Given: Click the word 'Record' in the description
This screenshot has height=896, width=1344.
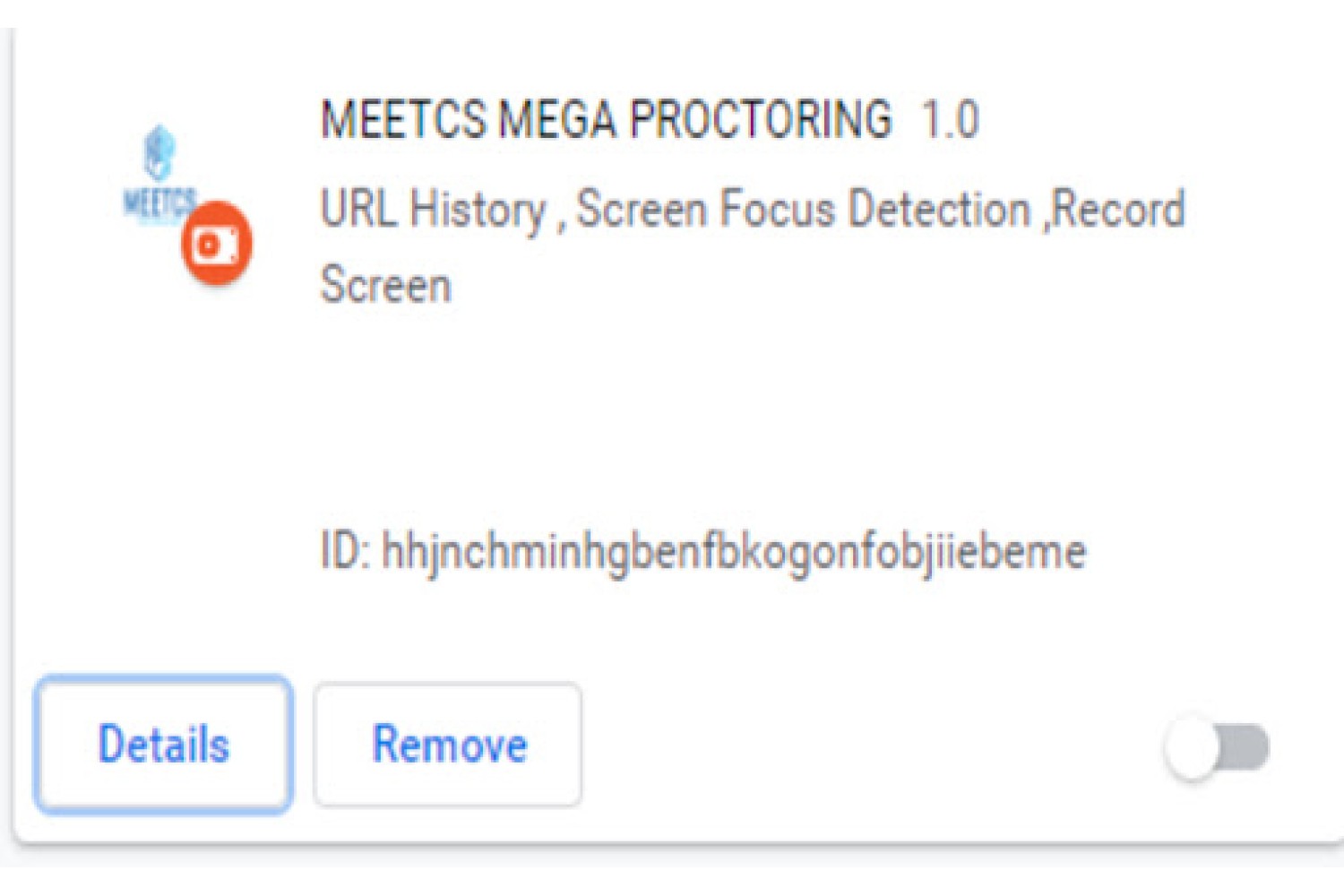Looking at the screenshot, I should coord(1118,209).
